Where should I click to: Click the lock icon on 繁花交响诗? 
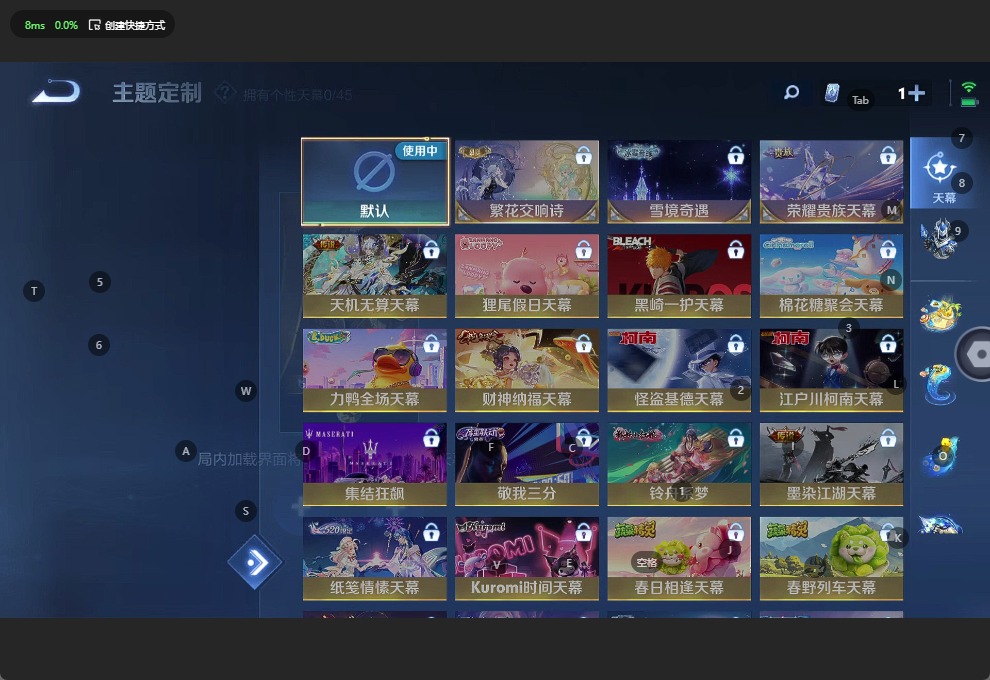(583, 155)
